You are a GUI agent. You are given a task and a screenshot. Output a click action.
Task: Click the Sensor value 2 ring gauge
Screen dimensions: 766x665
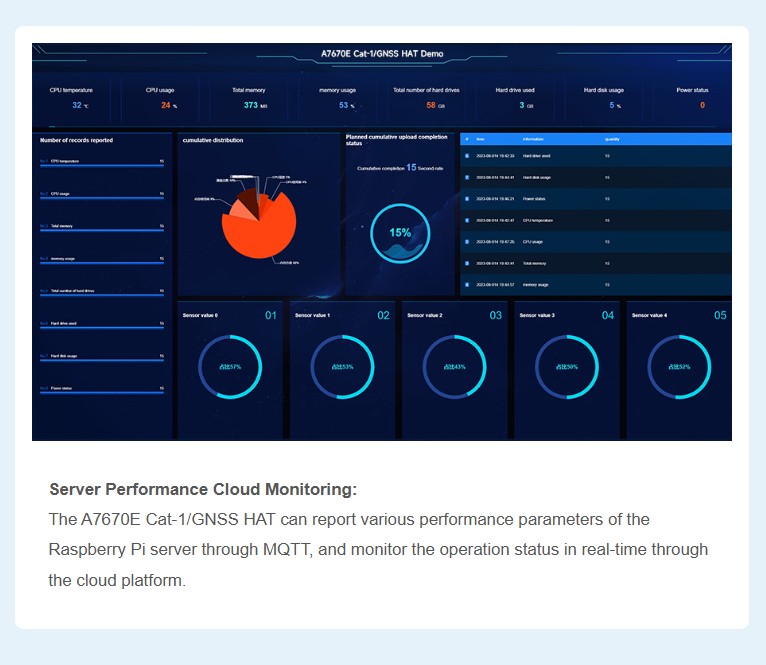coord(455,367)
